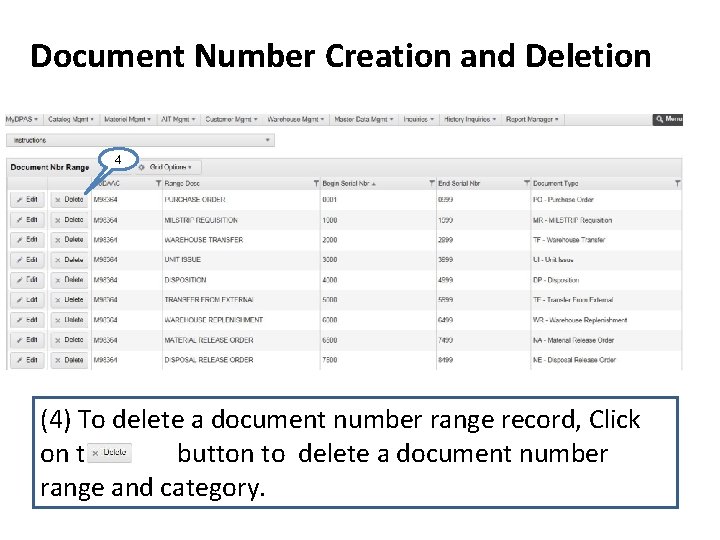Open the Report Manager menu
Viewport: 720px width, 540px height.
coord(532,119)
